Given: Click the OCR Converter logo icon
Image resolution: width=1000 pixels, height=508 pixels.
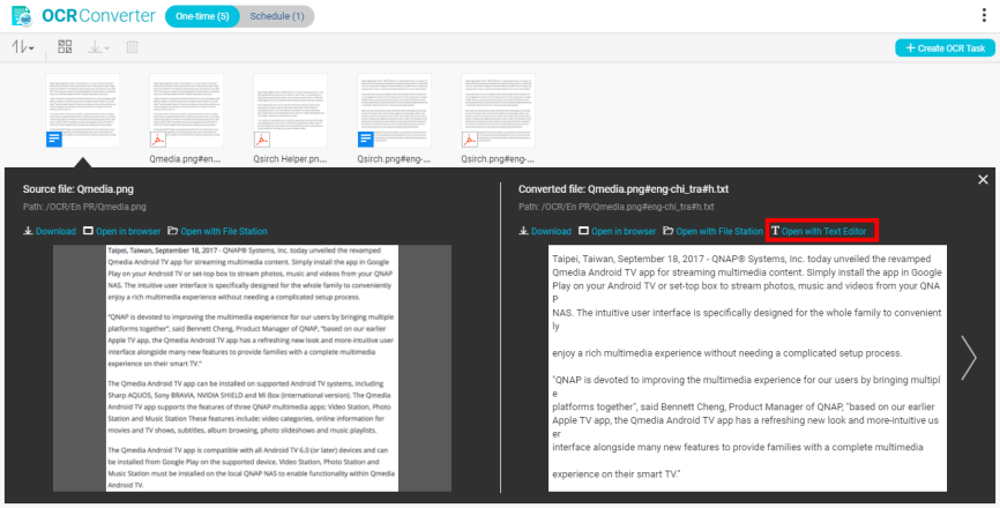Looking at the screenshot, I should pos(22,16).
